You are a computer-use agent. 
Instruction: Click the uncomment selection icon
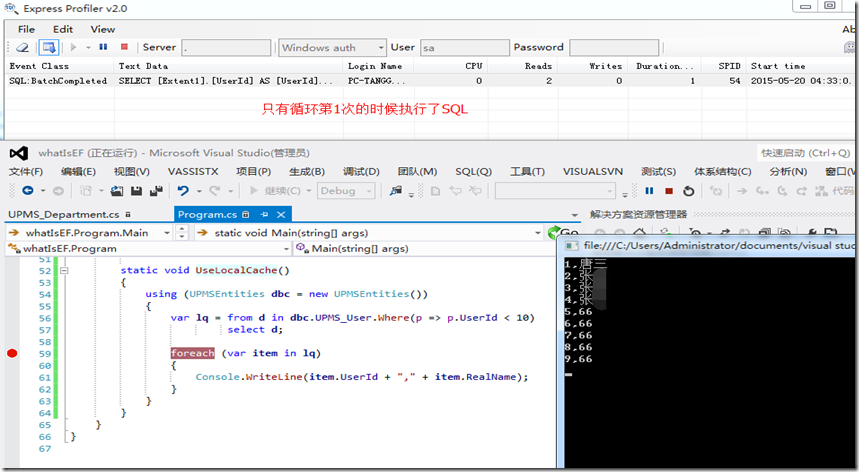(x=475, y=191)
